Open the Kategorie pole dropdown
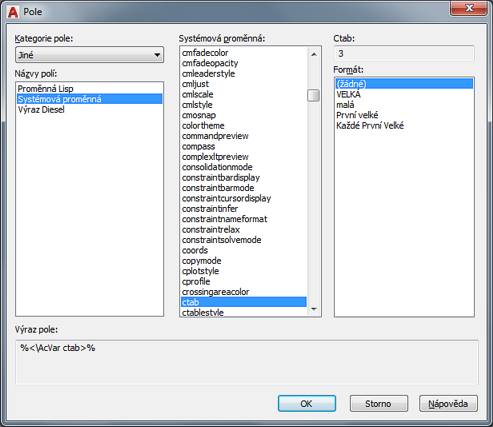493x427 pixels. click(x=89, y=55)
